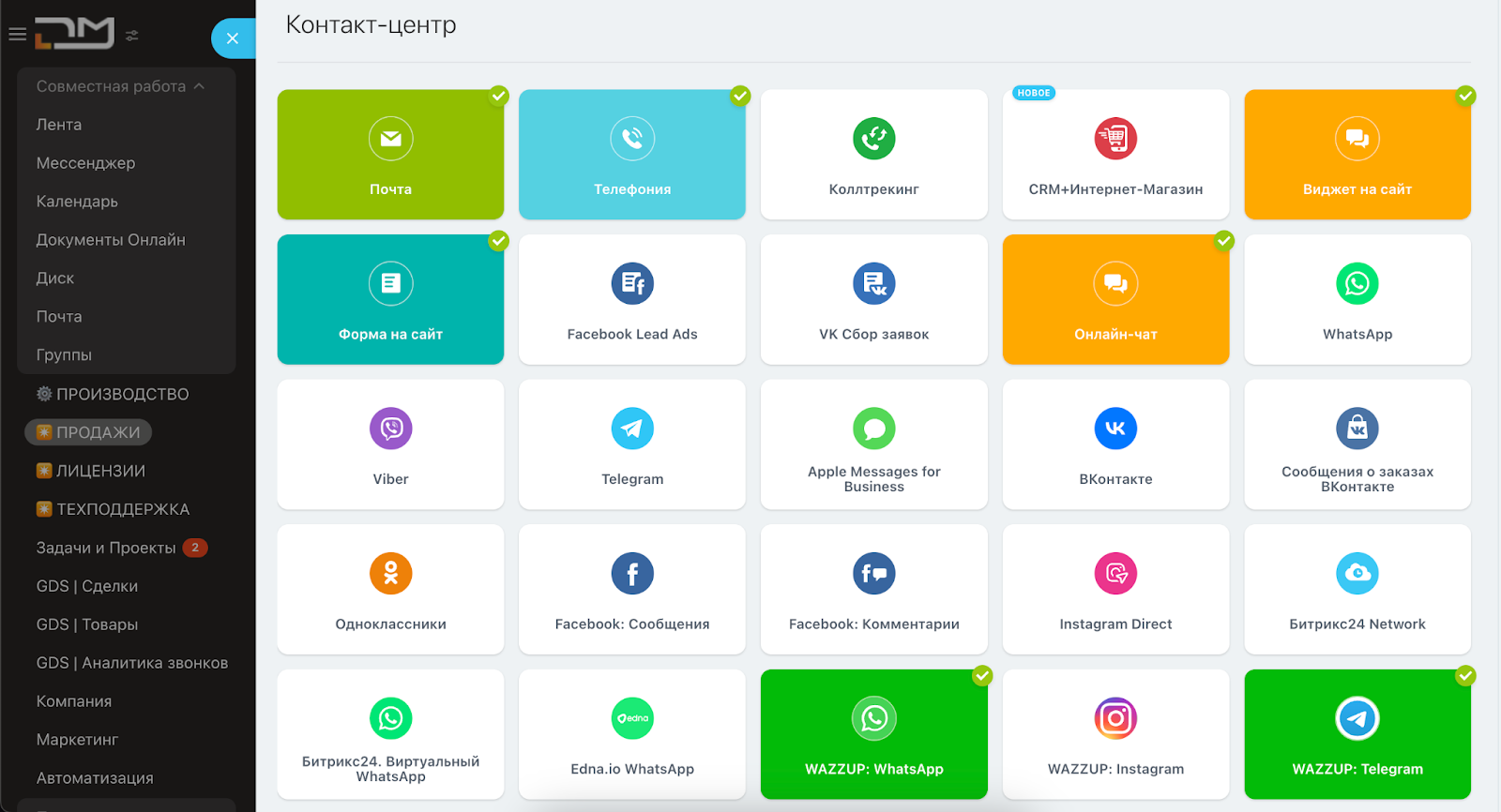The height and width of the screenshot is (812, 1501).
Task: Open the Почта mail channel icon
Action: point(390,139)
